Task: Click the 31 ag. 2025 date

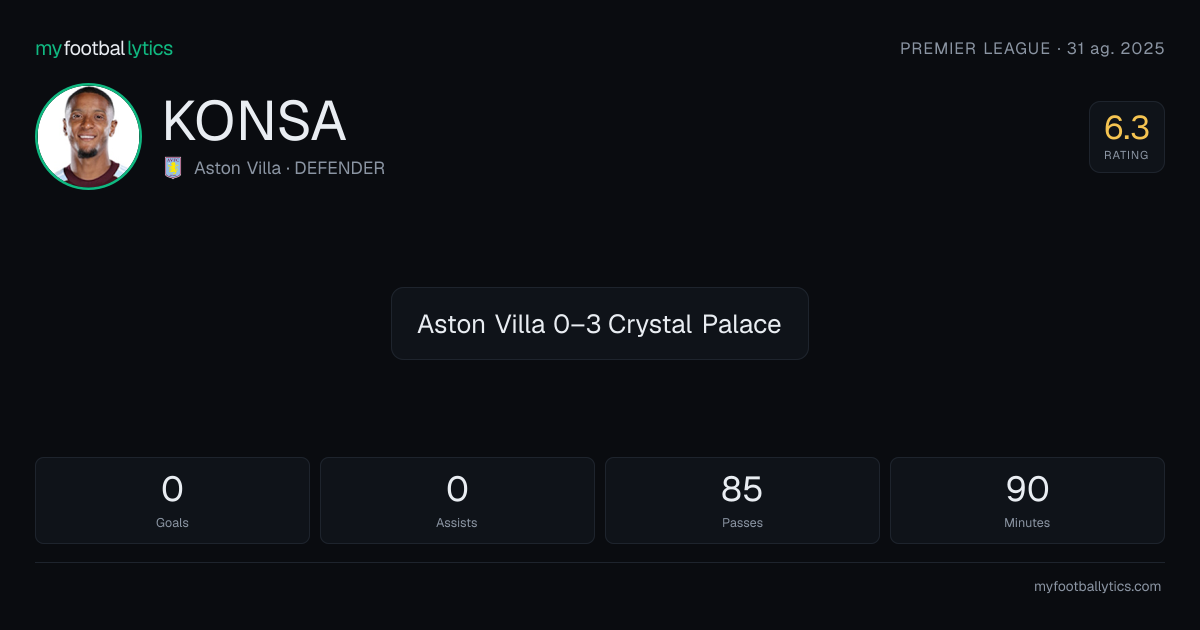Action: pos(1116,48)
